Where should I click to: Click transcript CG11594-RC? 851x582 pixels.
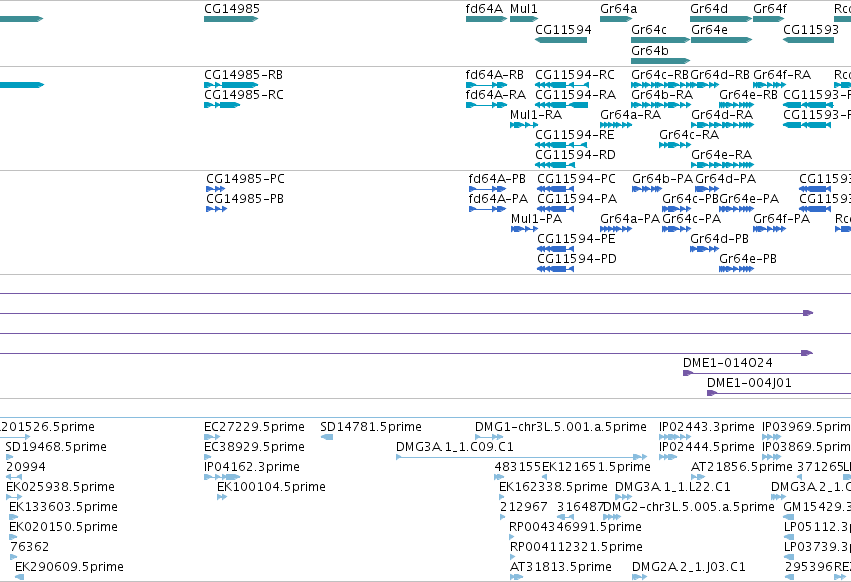click(562, 85)
